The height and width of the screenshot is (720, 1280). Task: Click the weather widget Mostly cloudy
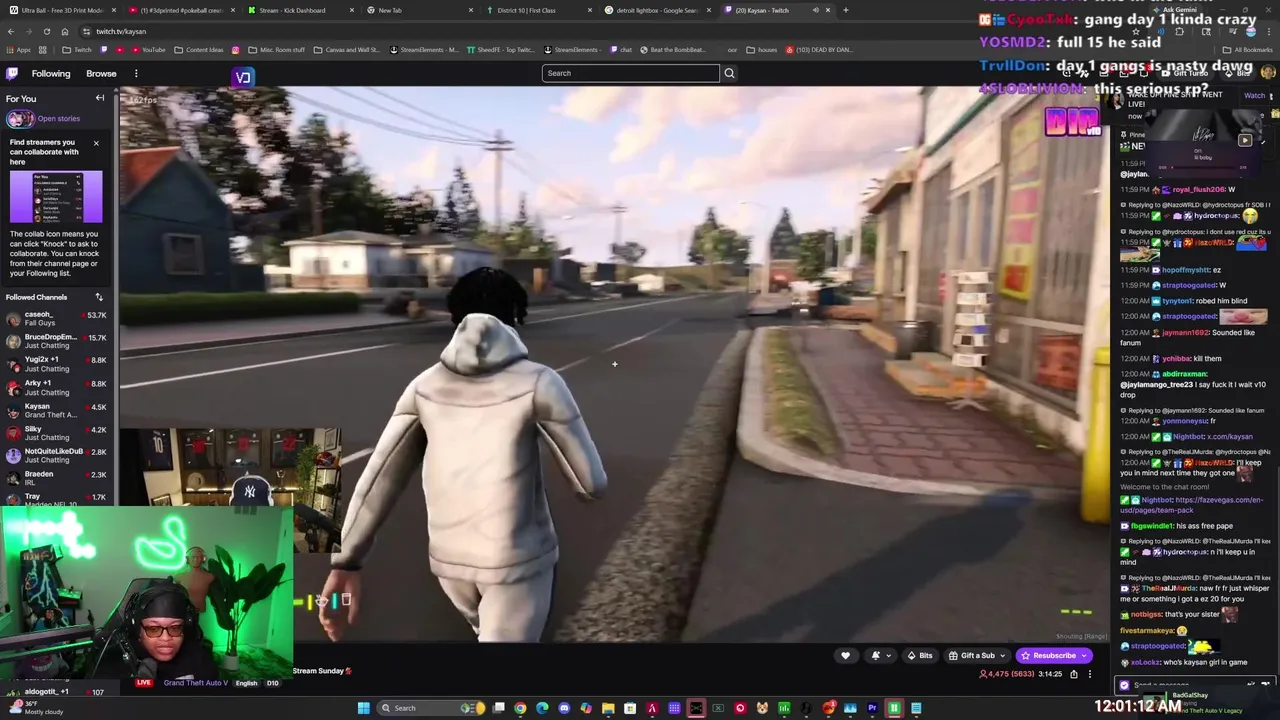(x=35, y=707)
